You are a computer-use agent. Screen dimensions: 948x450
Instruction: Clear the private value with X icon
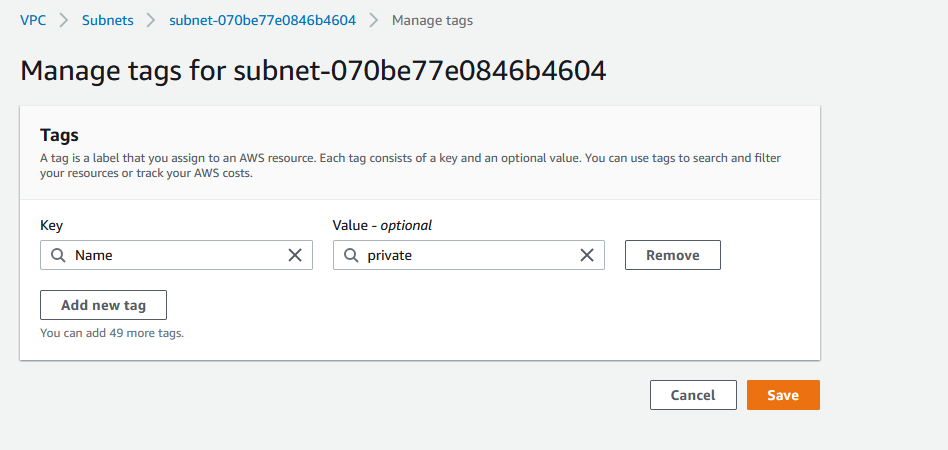coord(586,255)
